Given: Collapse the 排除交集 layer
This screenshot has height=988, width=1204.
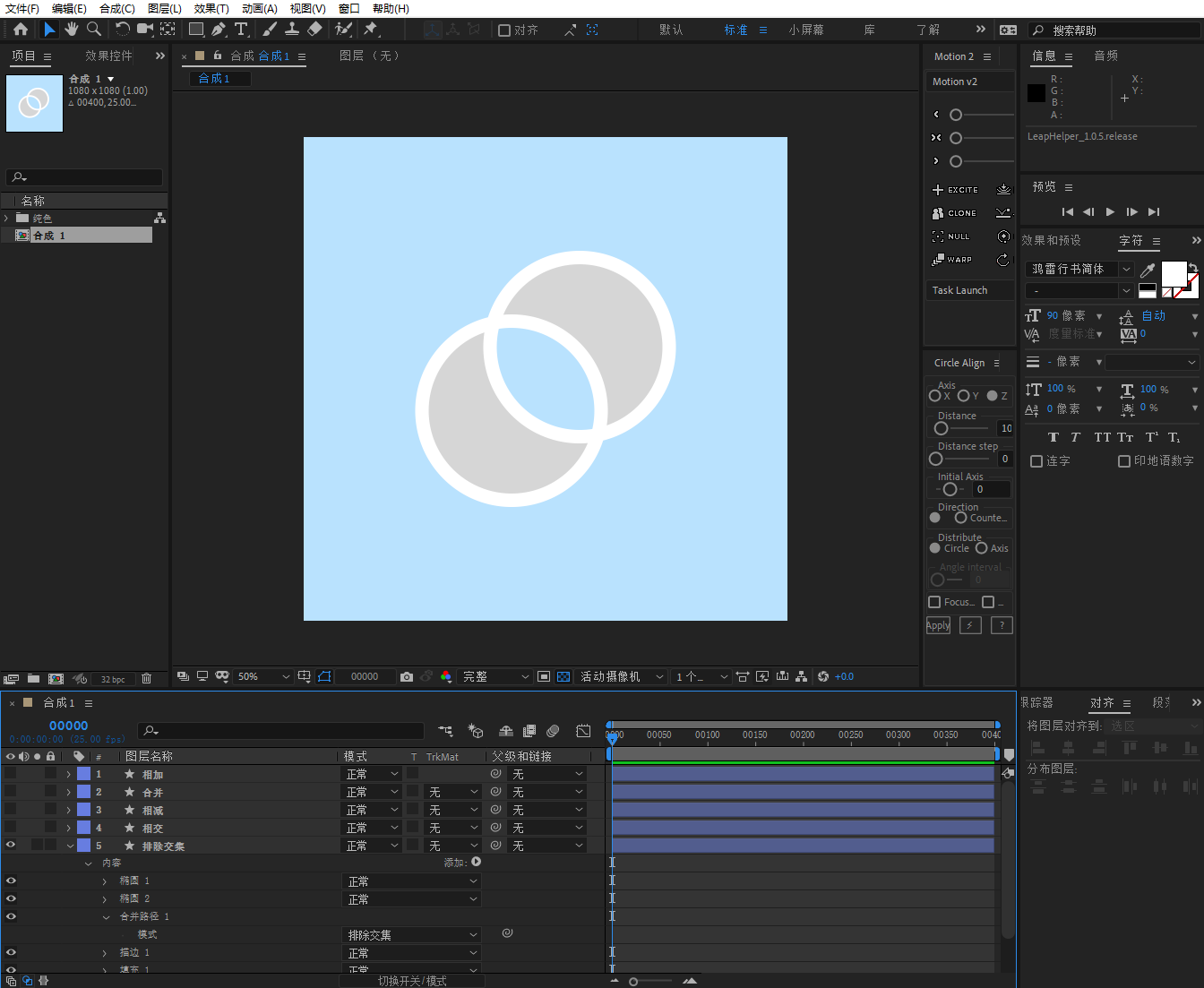Looking at the screenshot, I should [x=69, y=846].
